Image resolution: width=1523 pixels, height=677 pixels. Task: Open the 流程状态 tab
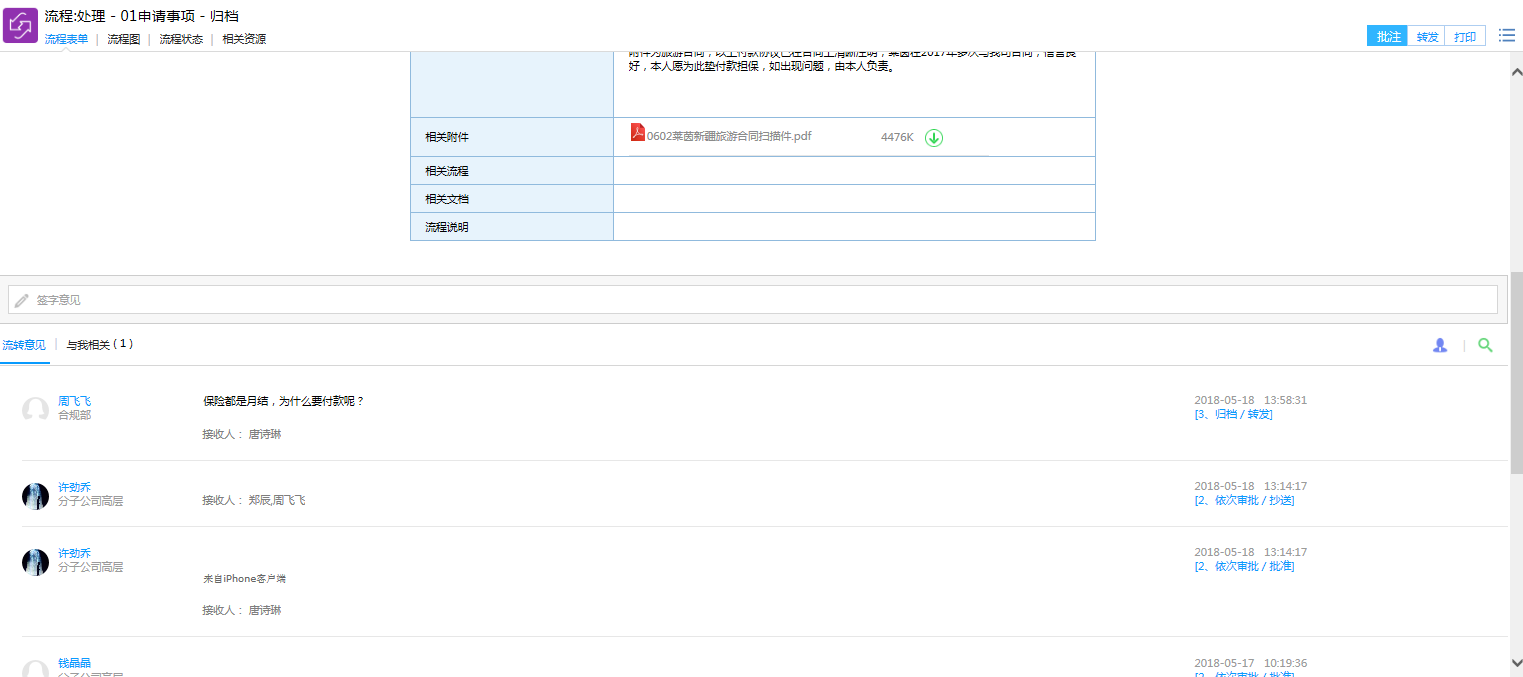tap(181, 39)
